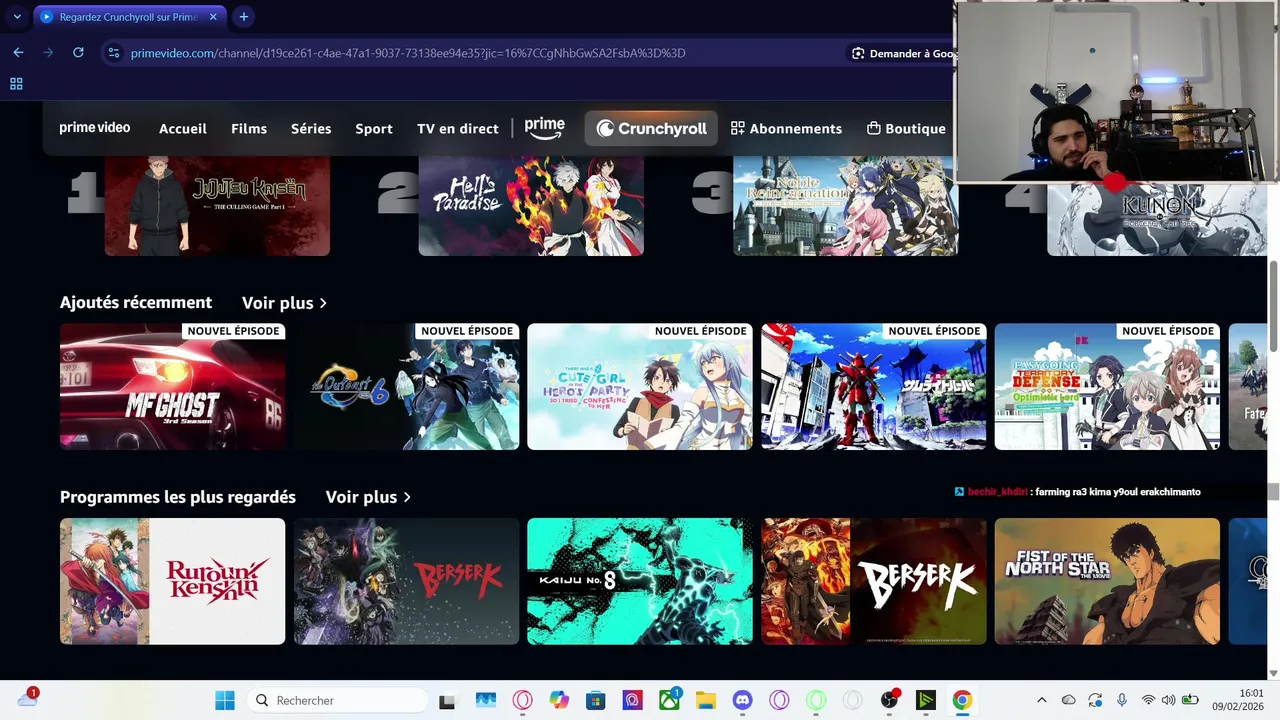This screenshot has width=1280, height=720.
Task: Click the browser back arrow
Action: pyautogui.click(x=18, y=53)
